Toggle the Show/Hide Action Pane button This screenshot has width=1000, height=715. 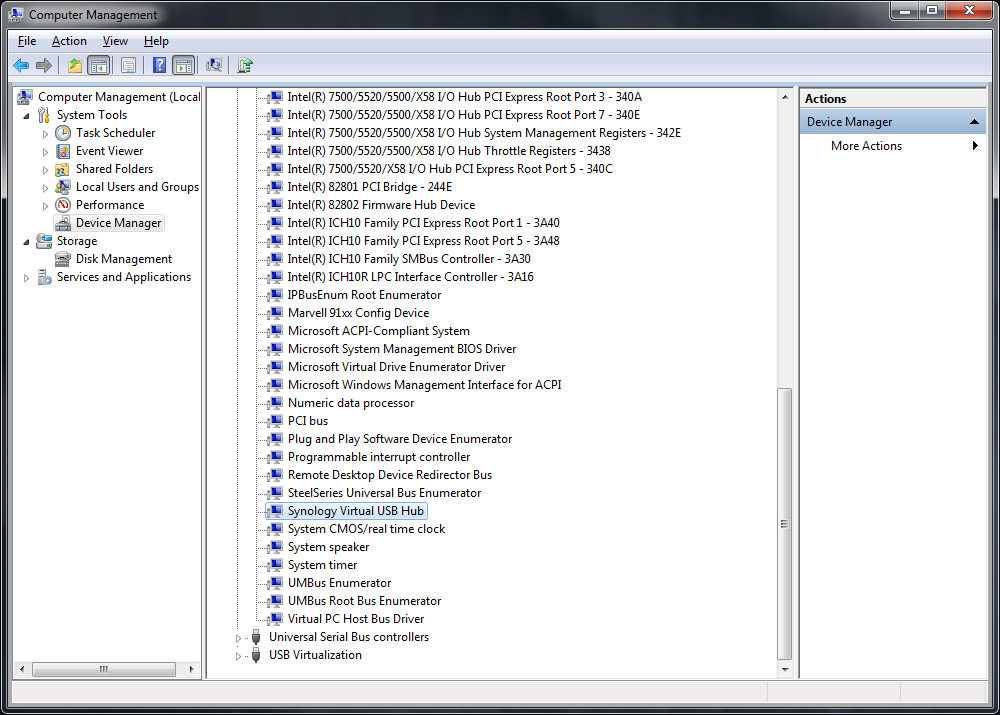(183, 65)
